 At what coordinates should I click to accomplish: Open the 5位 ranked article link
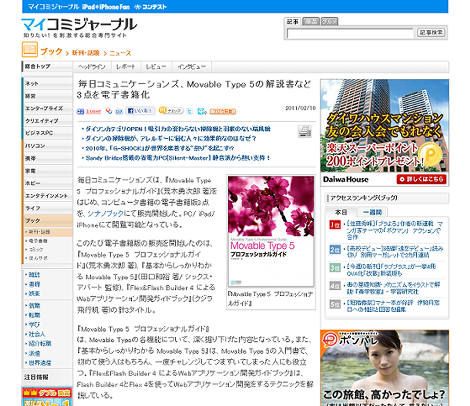393,306
